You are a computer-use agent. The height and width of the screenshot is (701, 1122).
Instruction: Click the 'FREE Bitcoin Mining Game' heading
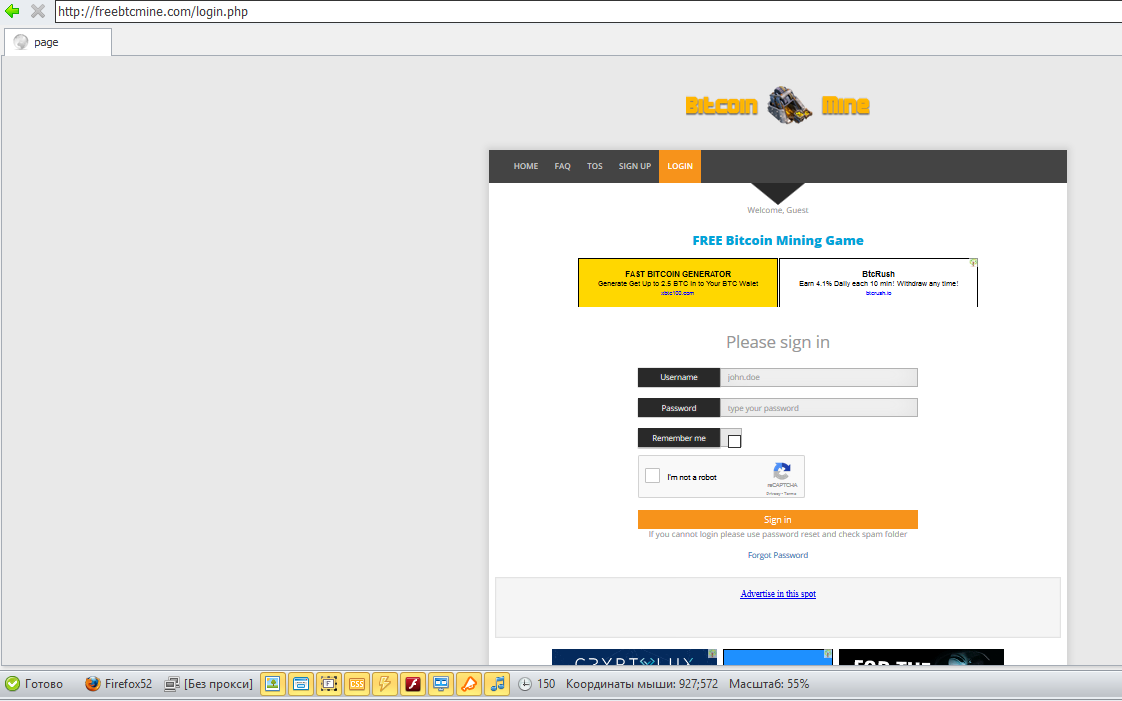click(x=778, y=240)
